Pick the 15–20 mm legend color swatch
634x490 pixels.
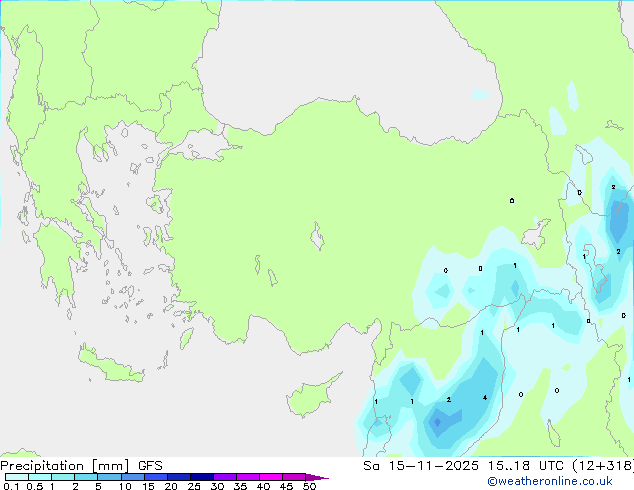(x=155, y=477)
